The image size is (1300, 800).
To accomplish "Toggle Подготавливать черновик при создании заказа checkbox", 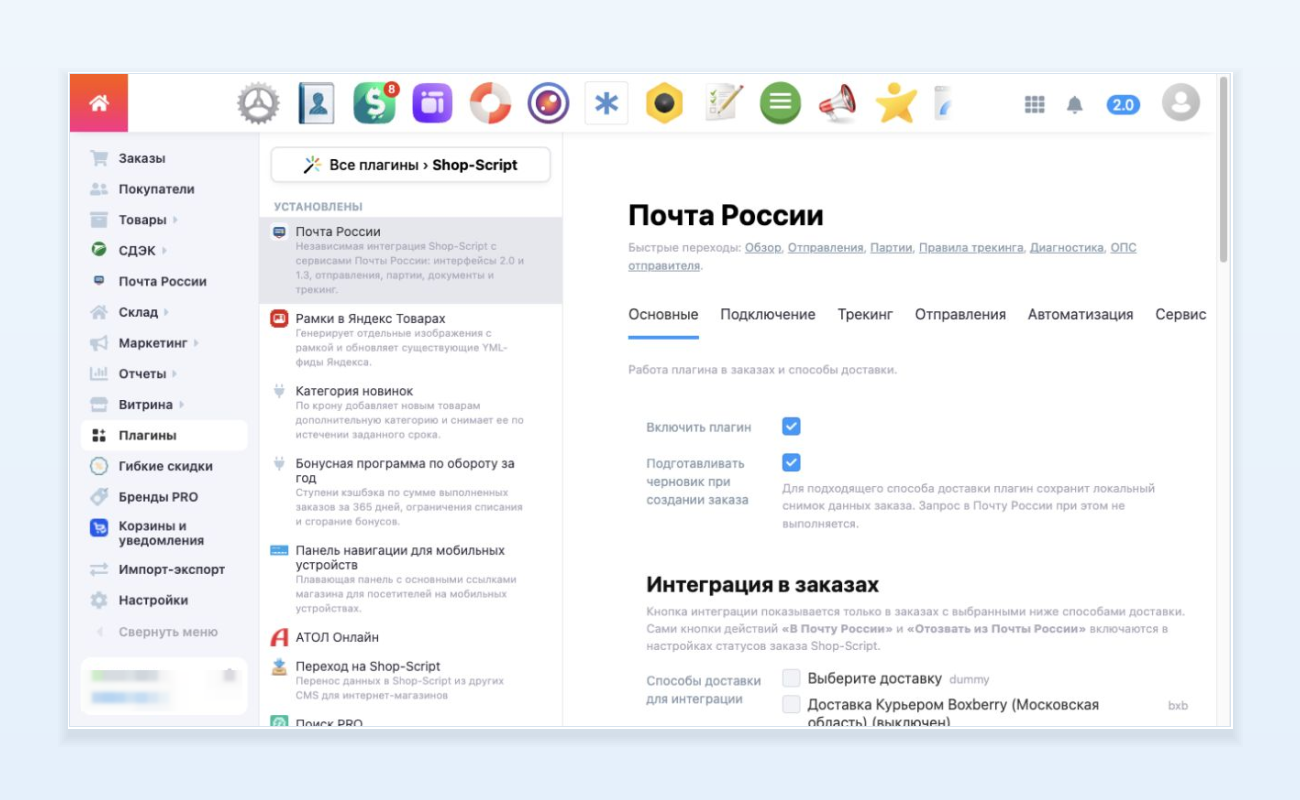I will (x=791, y=463).
